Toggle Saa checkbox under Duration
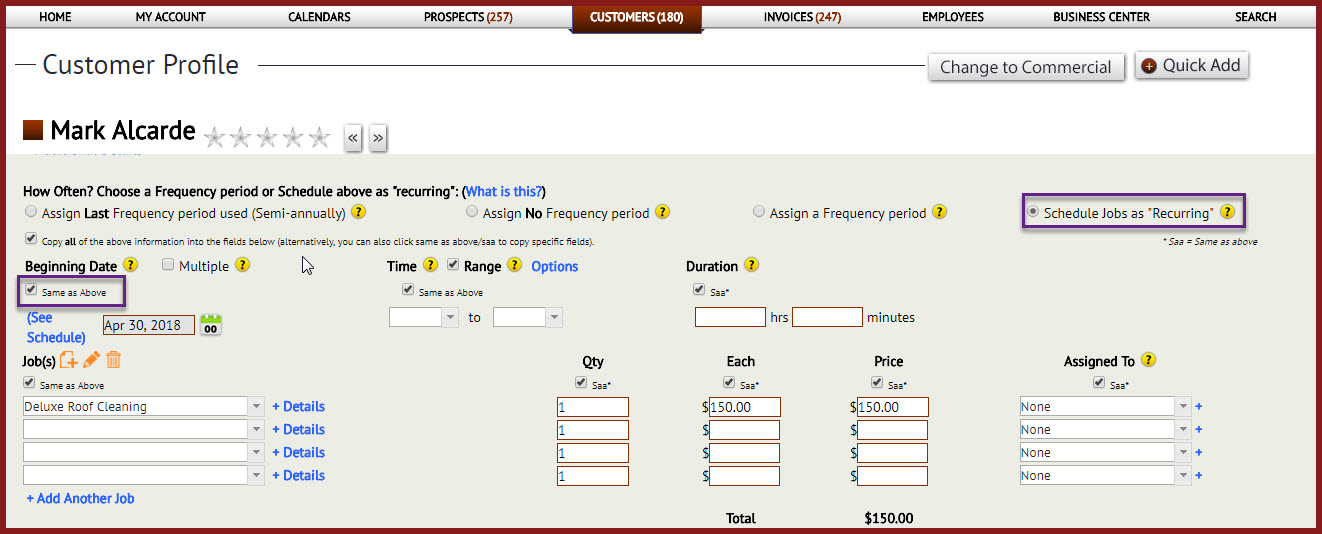 [699, 290]
